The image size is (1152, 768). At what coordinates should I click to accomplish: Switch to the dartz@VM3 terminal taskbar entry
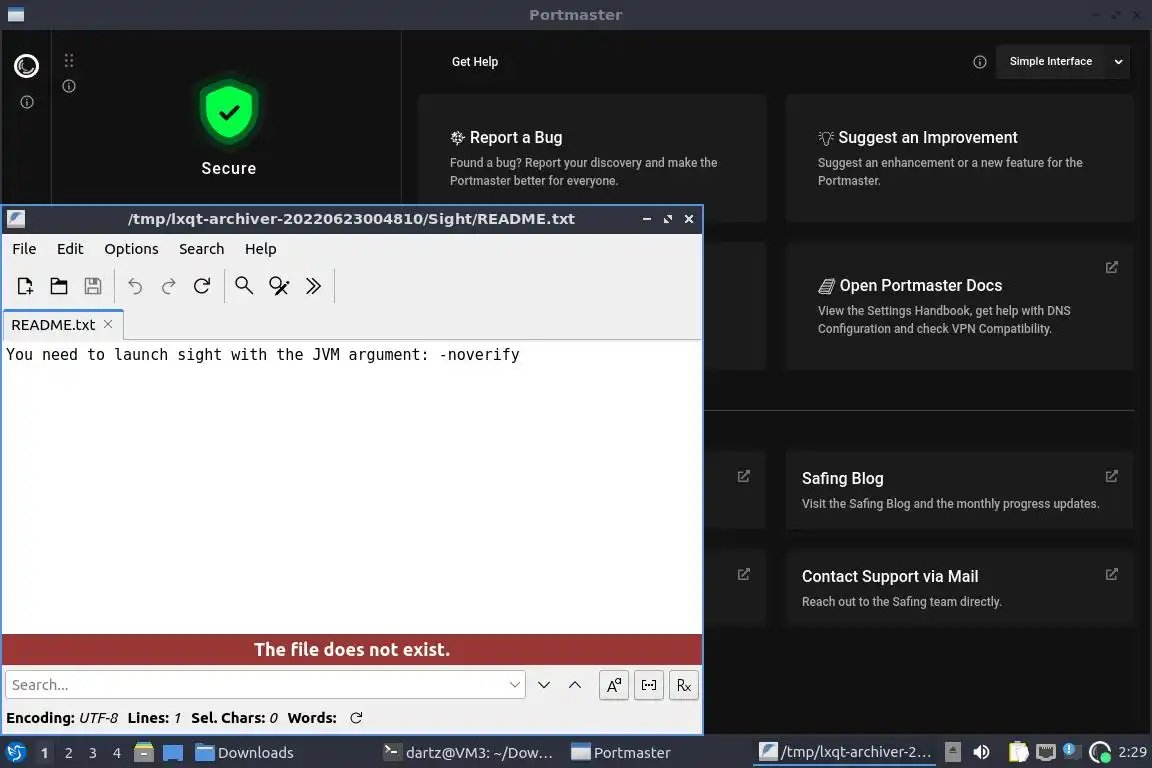point(470,753)
